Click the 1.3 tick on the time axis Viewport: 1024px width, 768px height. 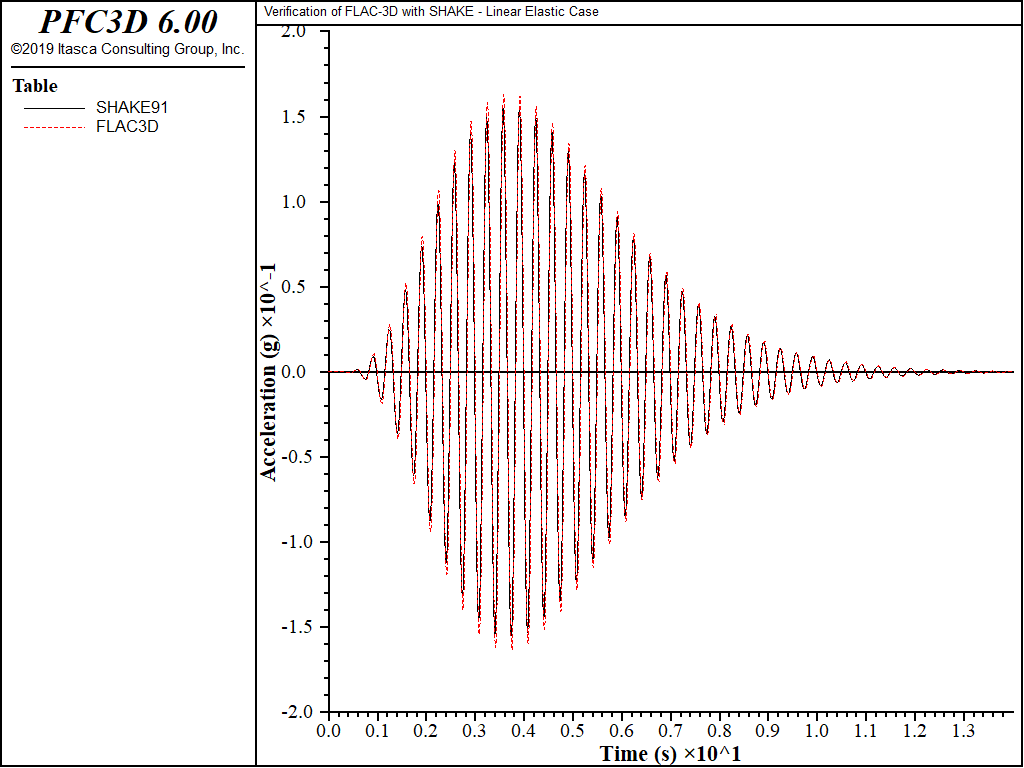tap(963, 730)
